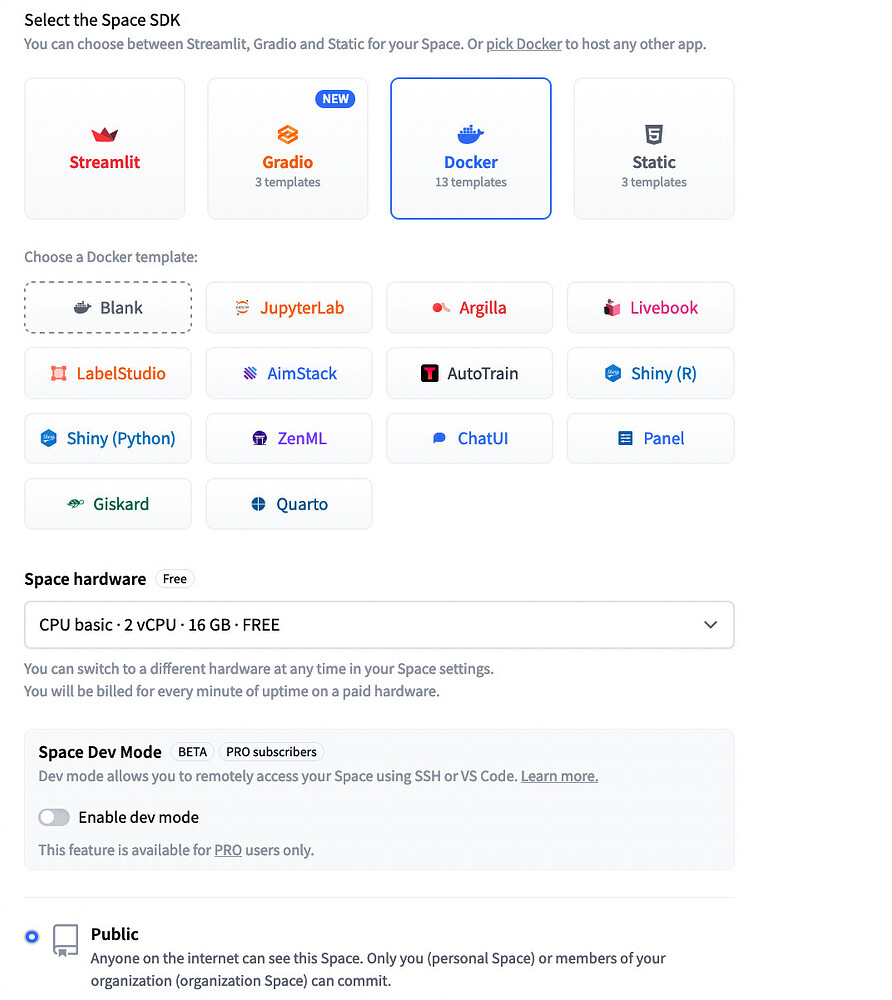Open the PRO users link

(x=228, y=850)
